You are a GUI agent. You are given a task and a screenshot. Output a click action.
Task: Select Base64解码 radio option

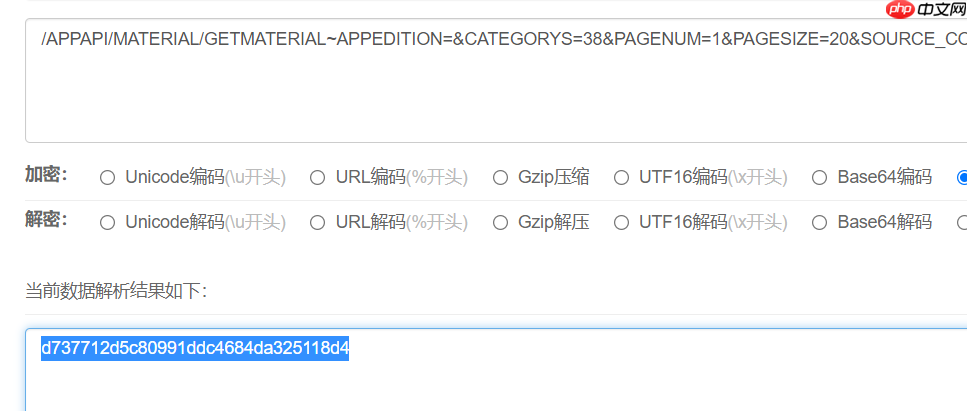[x=819, y=223]
